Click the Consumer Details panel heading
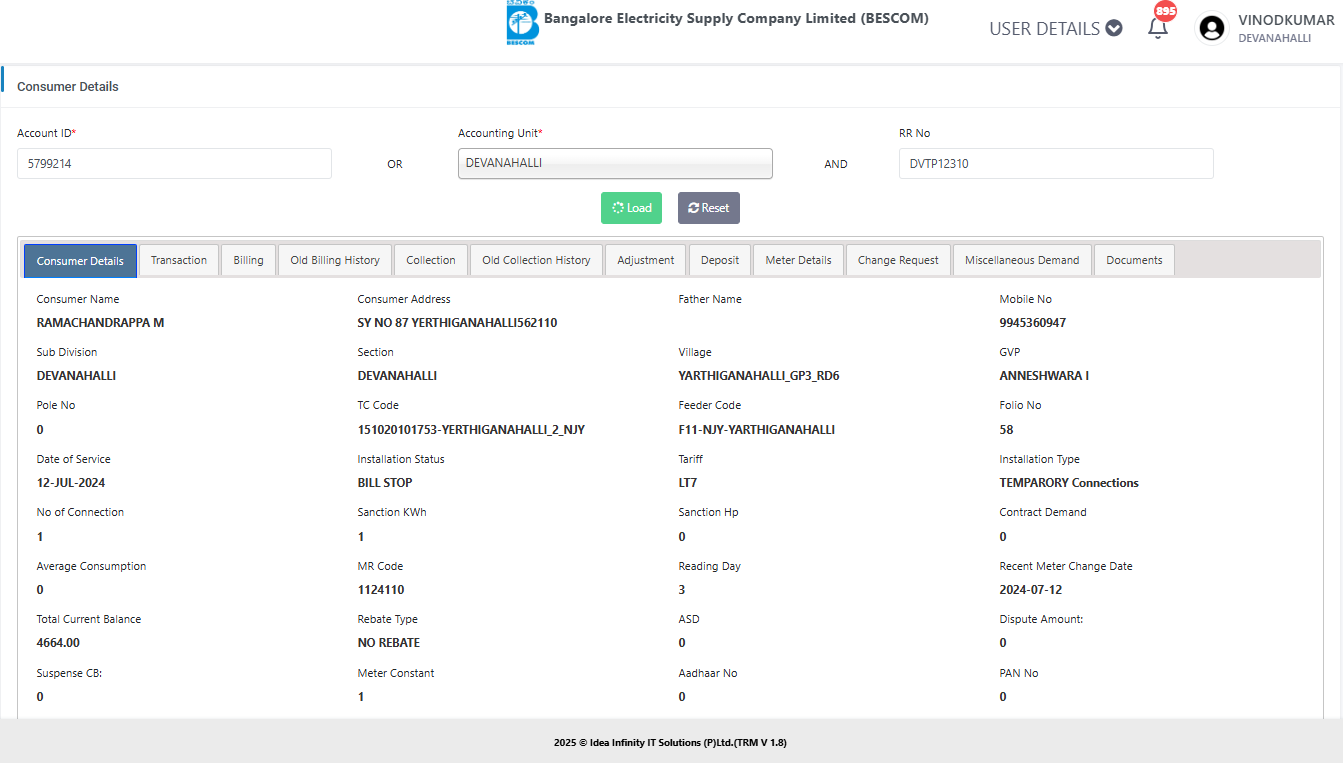Image resolution: width=1343 pixels, height=763 pixels. (68, 87)
